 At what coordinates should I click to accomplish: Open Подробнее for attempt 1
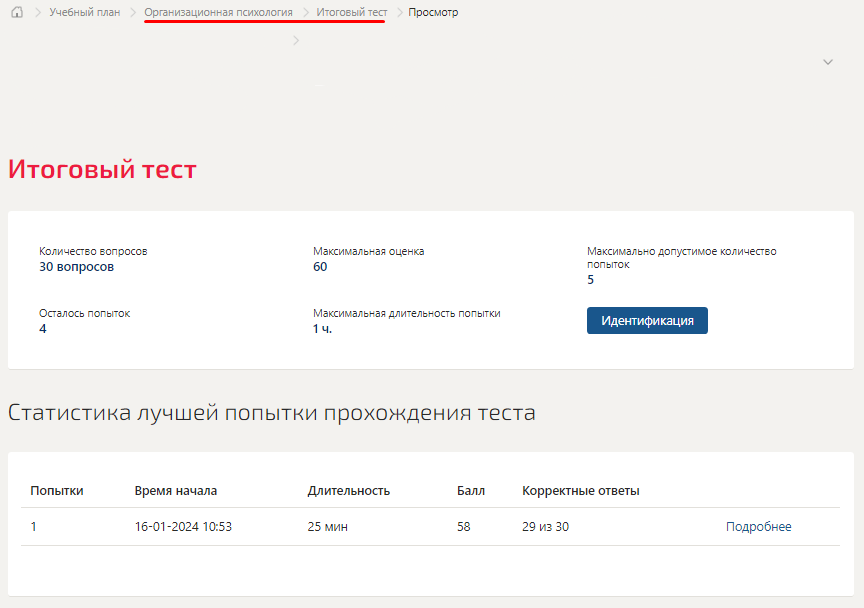coord(758,526)
